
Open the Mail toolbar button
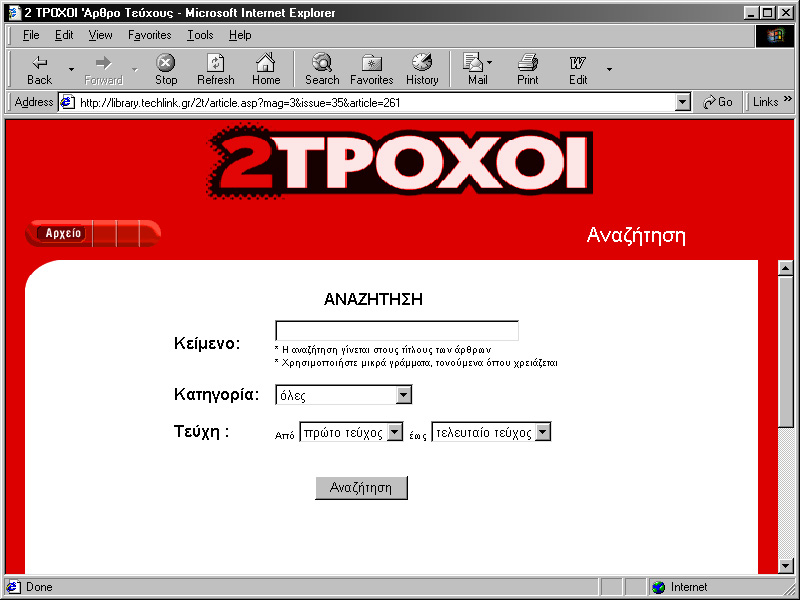(x=478, y=69)
